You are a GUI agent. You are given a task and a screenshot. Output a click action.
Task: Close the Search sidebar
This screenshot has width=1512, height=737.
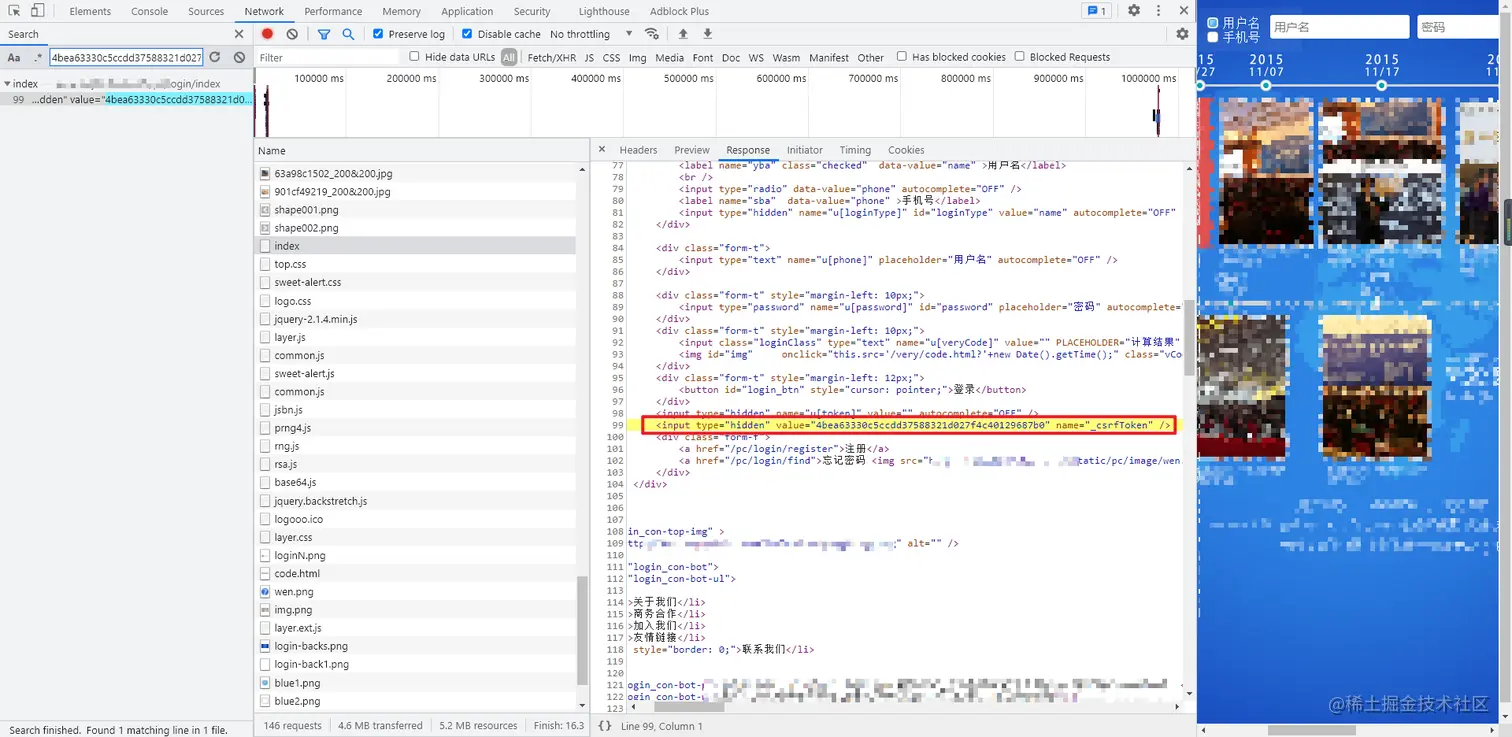(x=239, y=34)
